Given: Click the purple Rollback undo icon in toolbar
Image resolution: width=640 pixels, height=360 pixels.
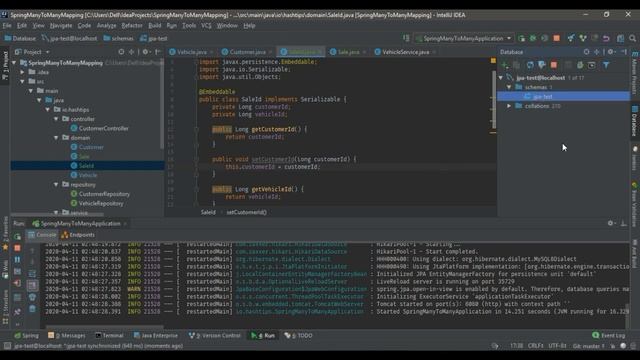Looking at the screenshot, I should [606, 38].
